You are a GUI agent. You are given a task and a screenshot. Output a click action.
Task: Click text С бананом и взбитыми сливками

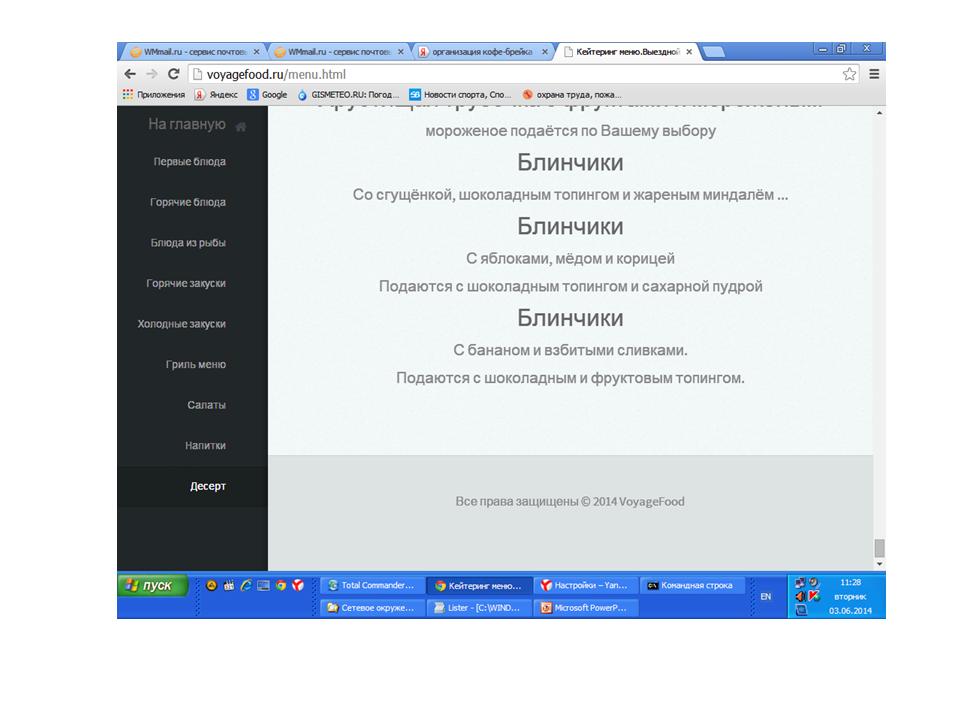[570, 350]
